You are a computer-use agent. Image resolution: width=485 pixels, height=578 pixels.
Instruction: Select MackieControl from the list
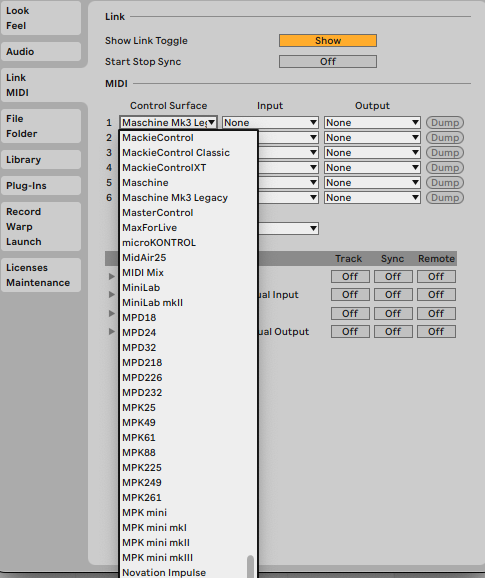[x=188, y=138]
